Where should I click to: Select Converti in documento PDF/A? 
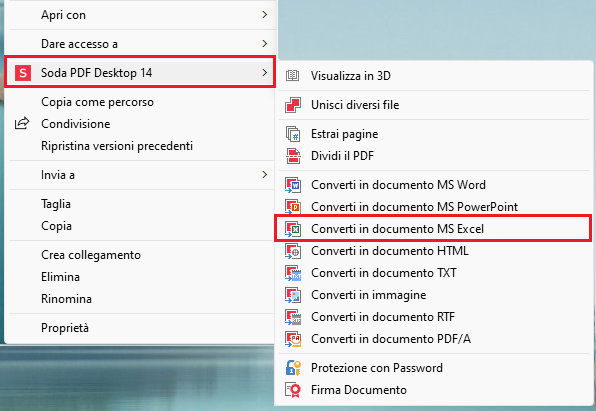pyautogui.click(x=391, y=339)
